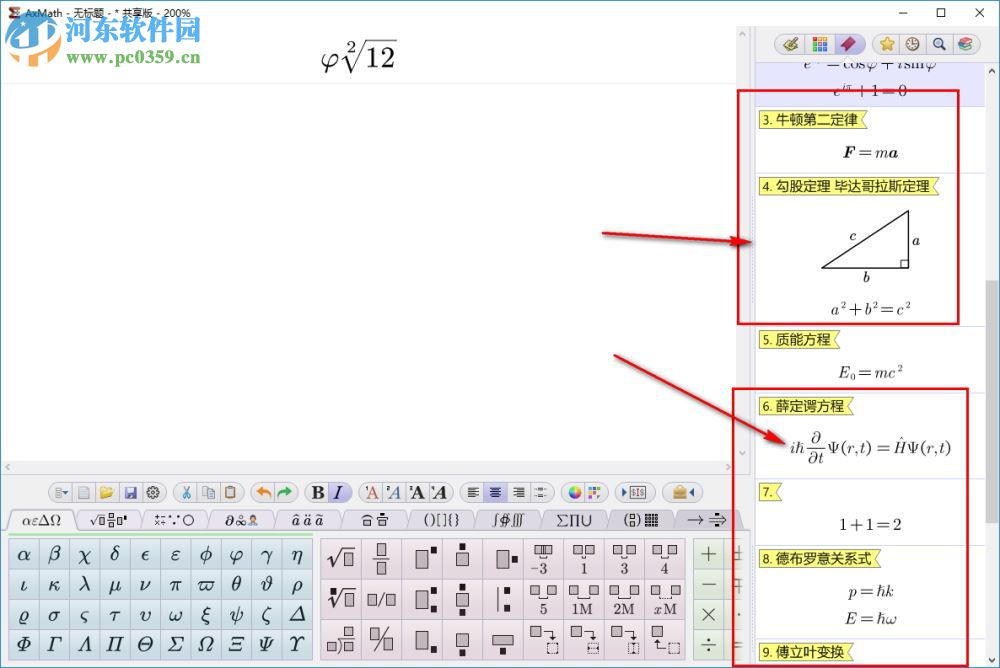This screenshot has height=668, width=1000.
Task: Enable center alignment
Action: (x=495, y=492)
